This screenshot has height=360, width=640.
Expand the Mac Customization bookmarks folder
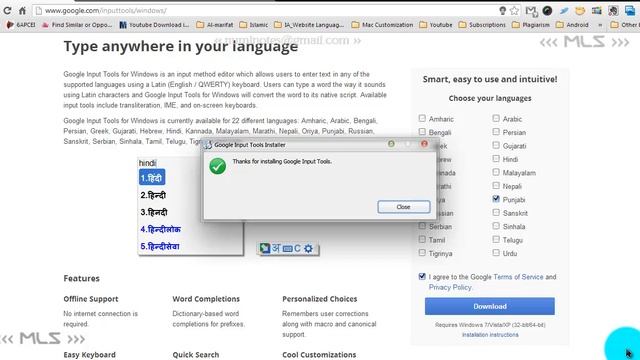382,25
